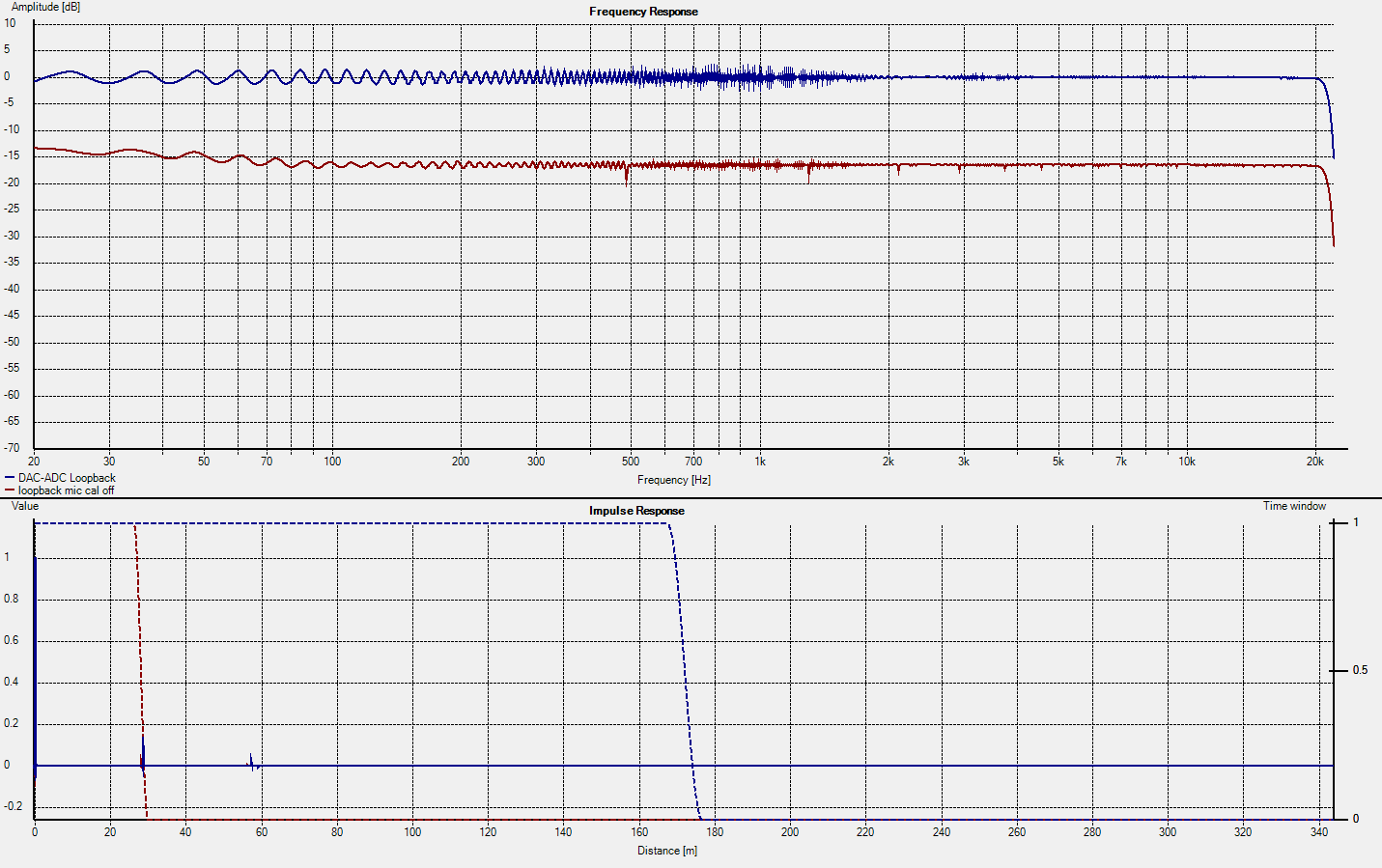This screenshot has height=868, width=1382.
Task: Click the blue curve roll-off above 20k
Action: (x=1327, y=116)
